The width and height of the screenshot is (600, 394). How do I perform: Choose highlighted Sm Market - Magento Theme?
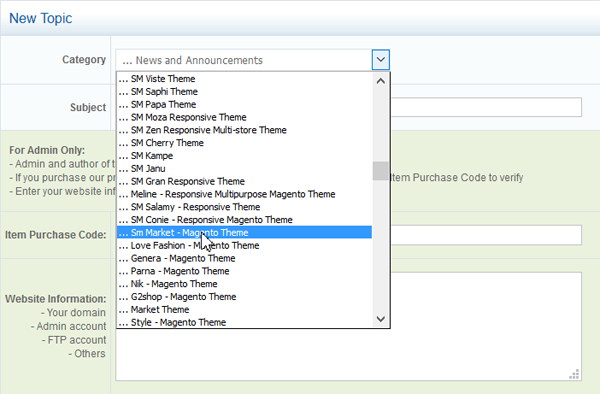coord(244,232)
